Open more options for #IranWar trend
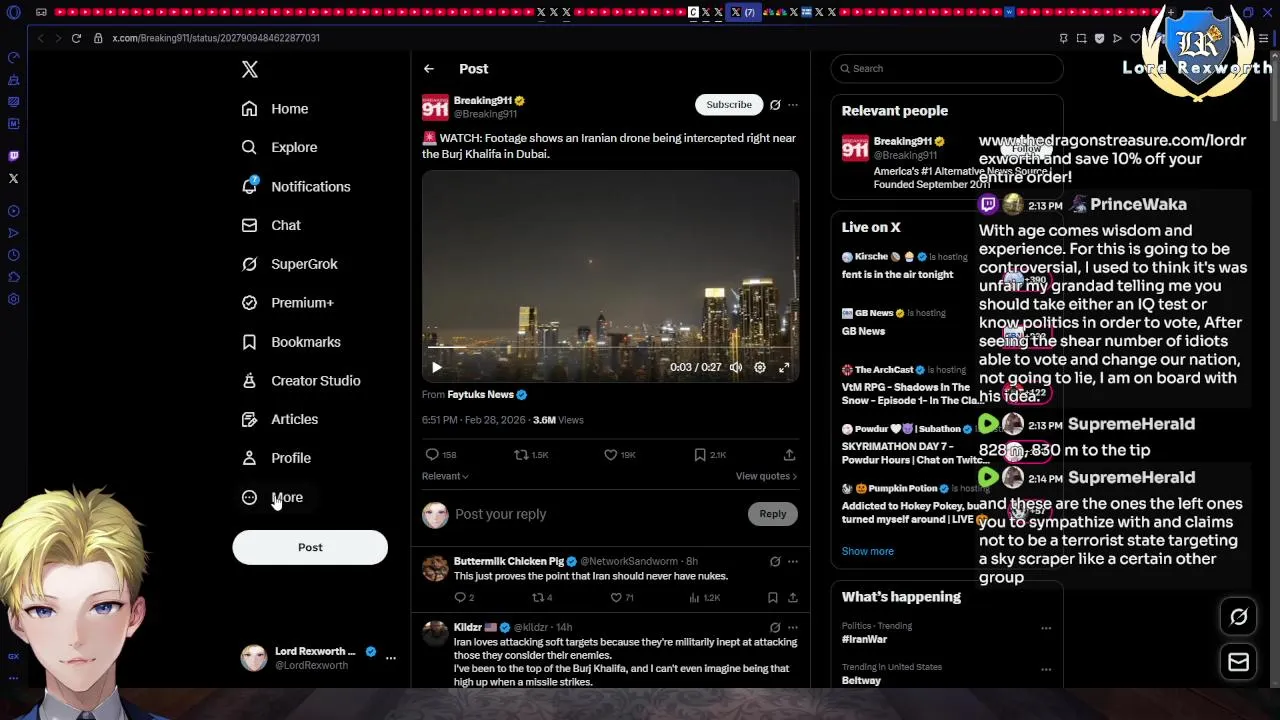 click(x=1046, y=629)
